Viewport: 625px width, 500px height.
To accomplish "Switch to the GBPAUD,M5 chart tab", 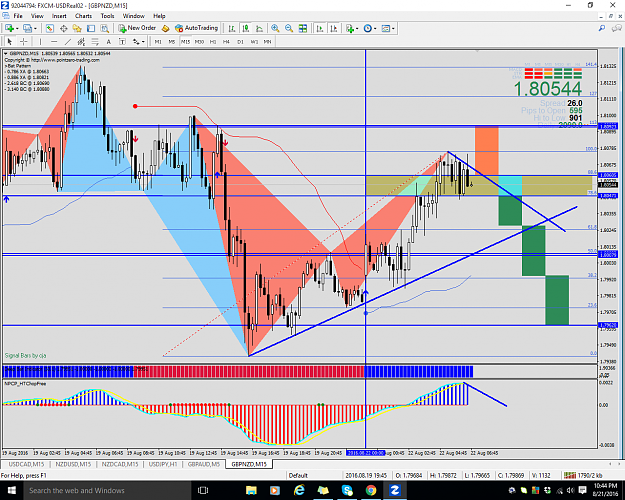I will pyautogui.click(x=203, y=464).
